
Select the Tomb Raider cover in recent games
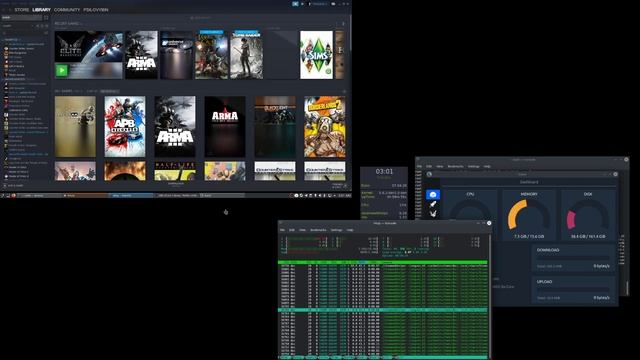point(246,55)
